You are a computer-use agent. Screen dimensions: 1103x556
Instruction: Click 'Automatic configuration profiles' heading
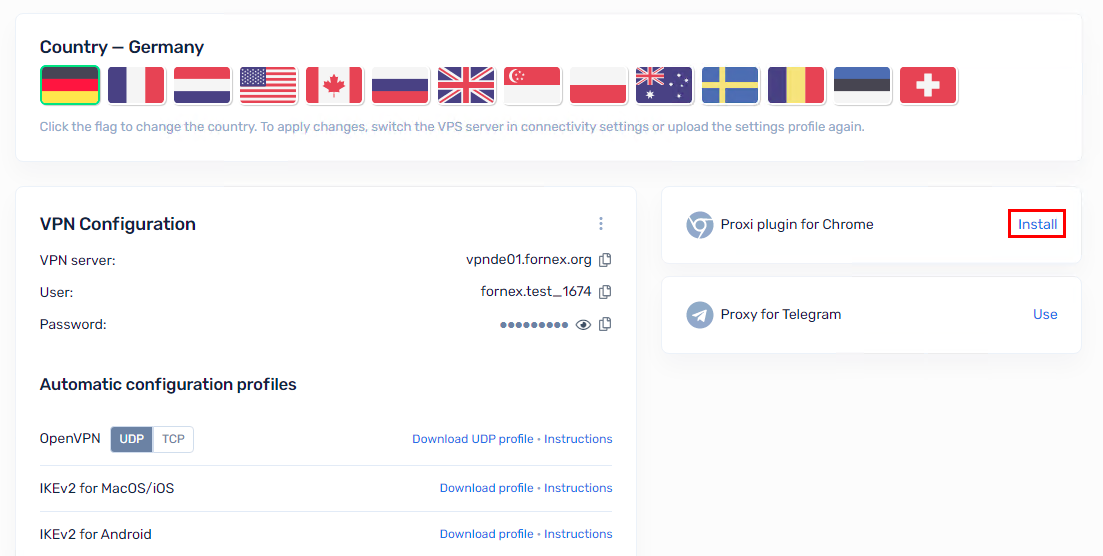click(x=168, y=384)
